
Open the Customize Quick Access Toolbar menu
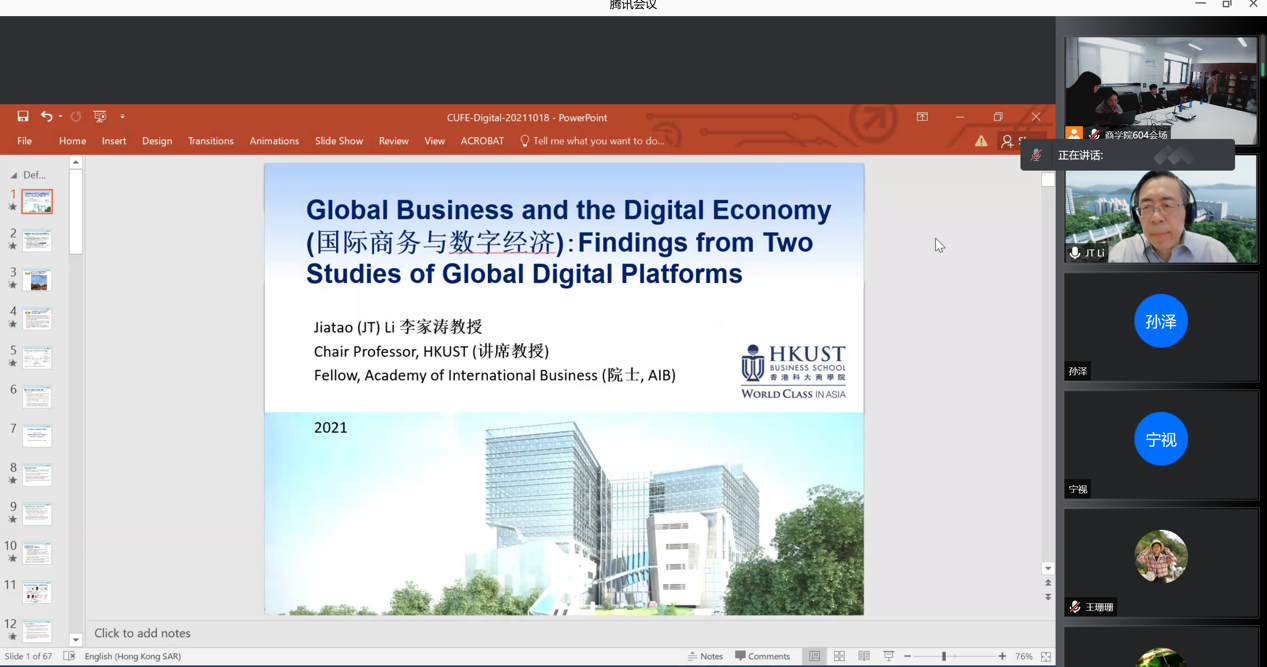click(123, 117)
